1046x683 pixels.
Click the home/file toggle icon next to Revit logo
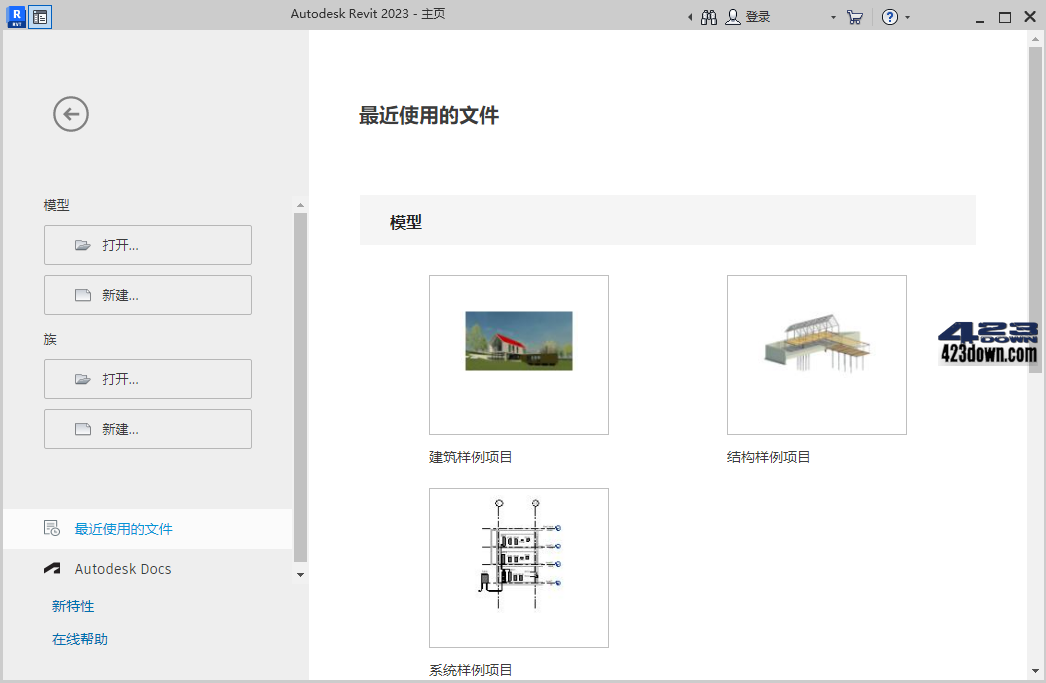pos(40,17)
